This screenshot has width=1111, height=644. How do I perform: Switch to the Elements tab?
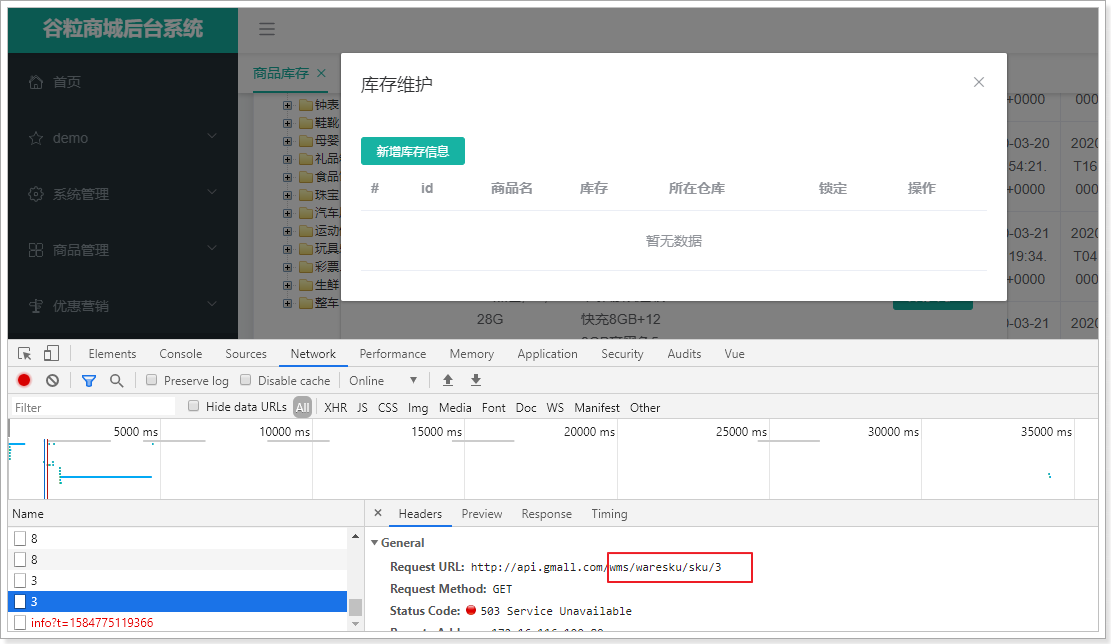pos(112,354)
